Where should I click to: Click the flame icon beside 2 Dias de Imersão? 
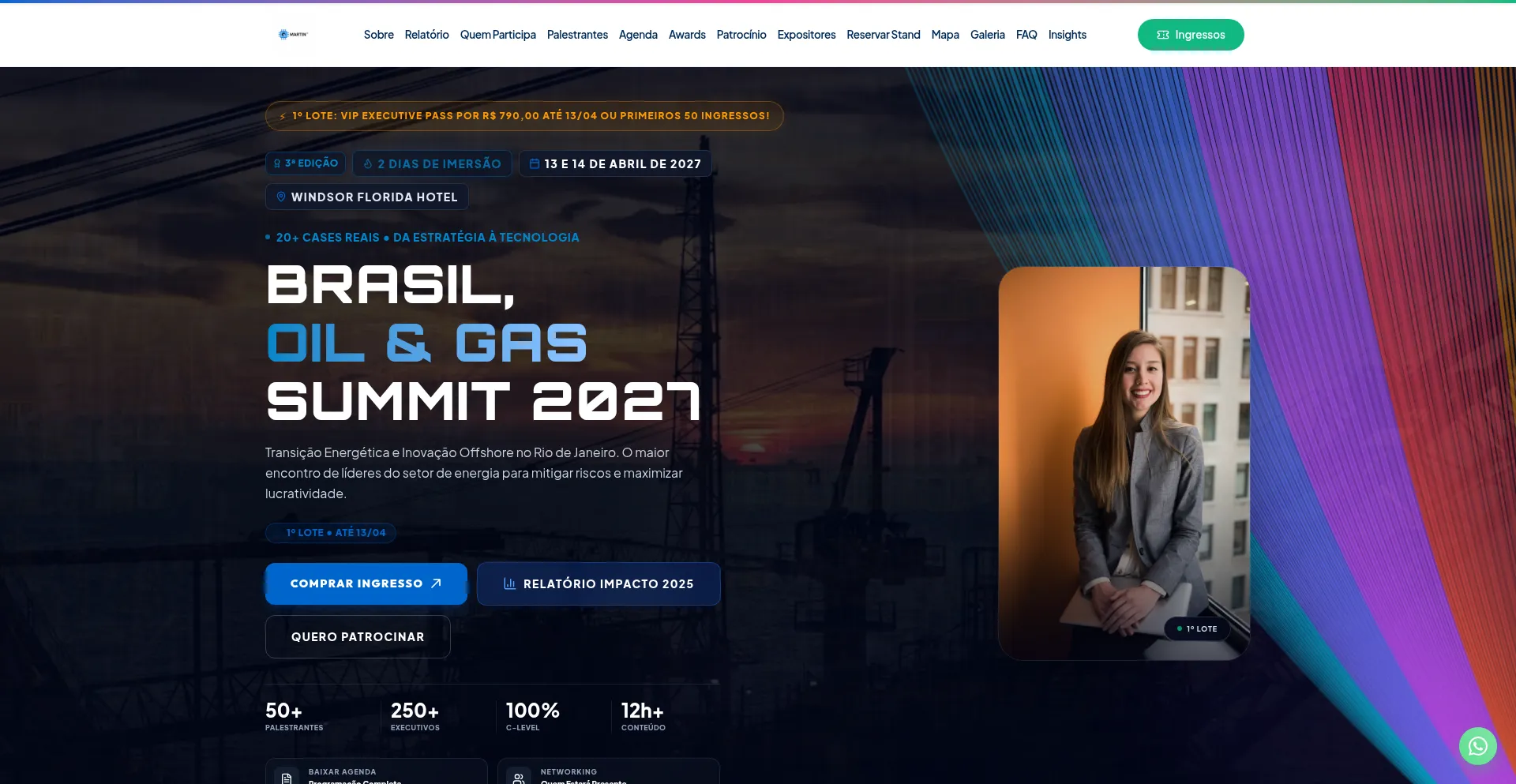368,163
